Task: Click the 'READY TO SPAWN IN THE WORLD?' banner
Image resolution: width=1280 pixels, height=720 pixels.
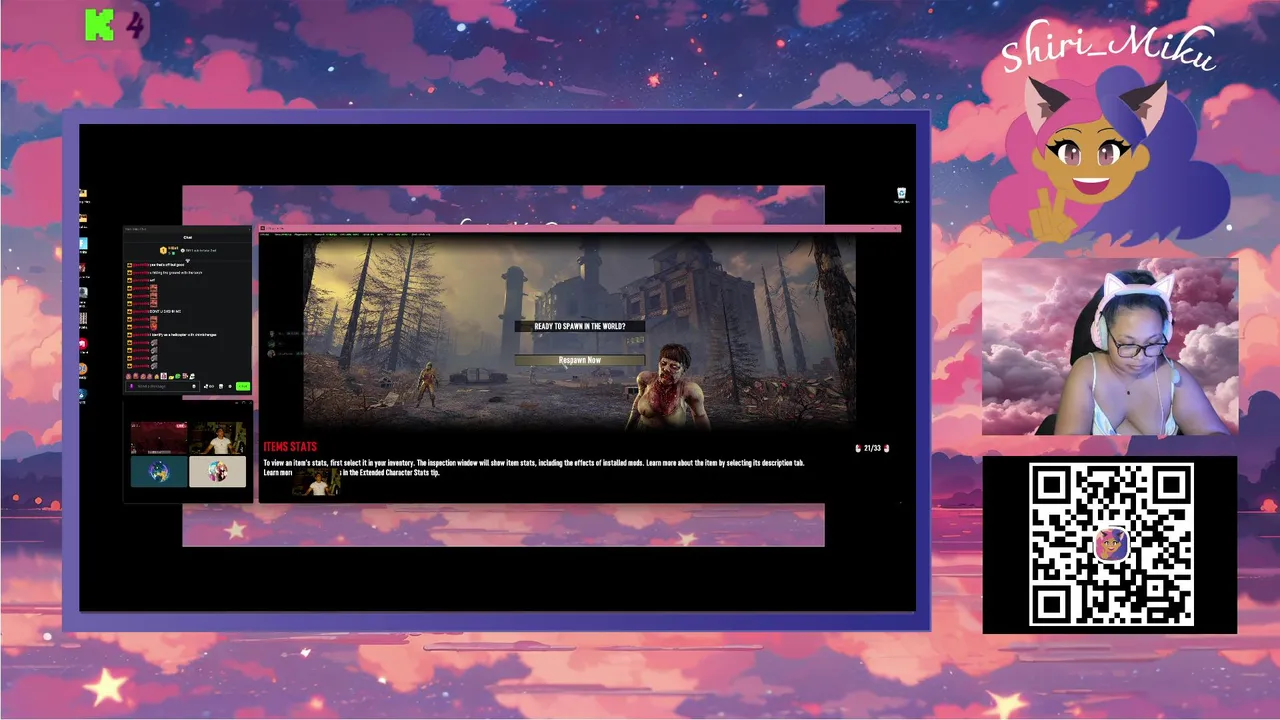Action: tap(580, 326)
